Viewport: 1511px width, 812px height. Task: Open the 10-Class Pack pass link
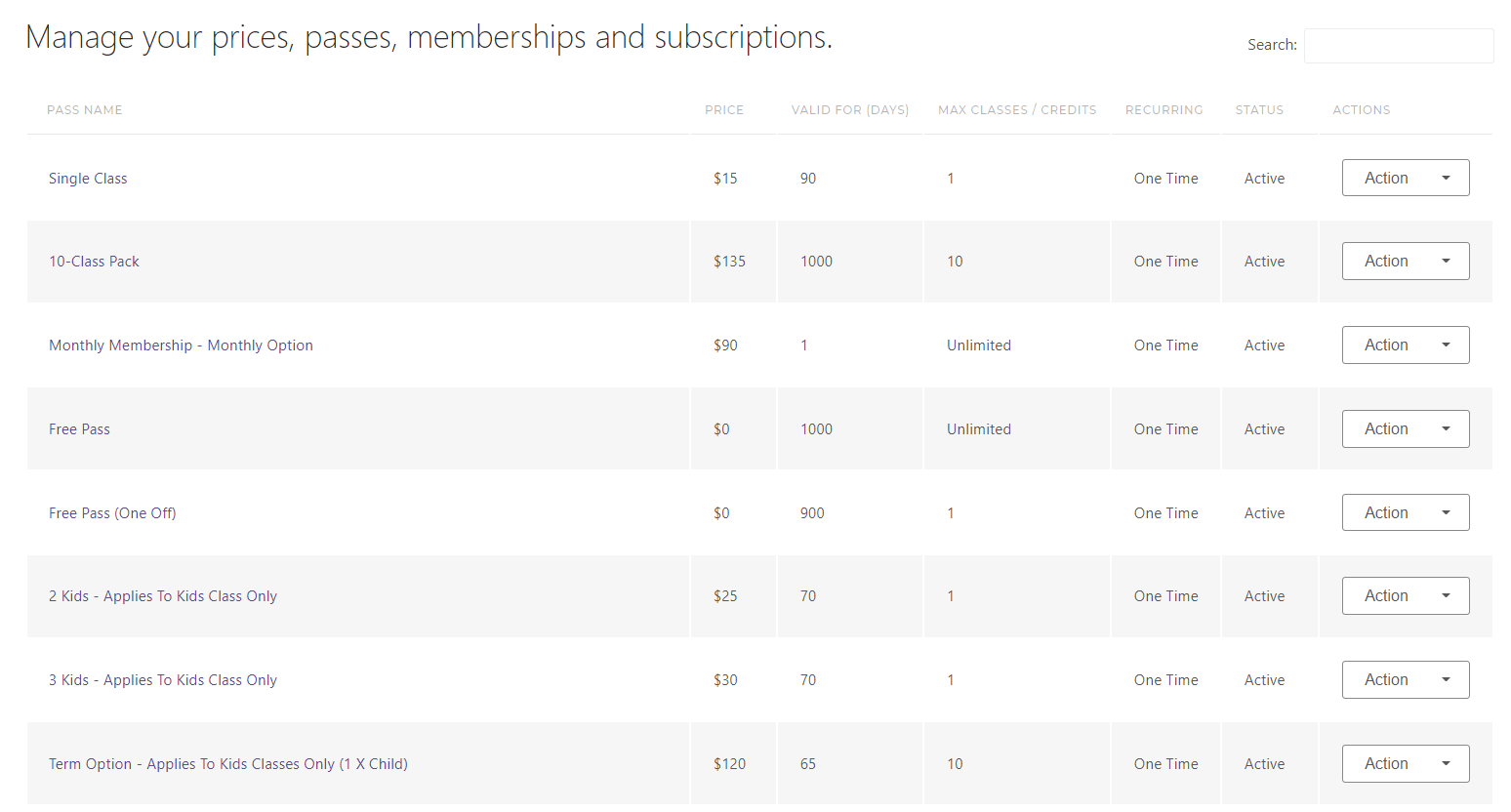coord(94,262)
